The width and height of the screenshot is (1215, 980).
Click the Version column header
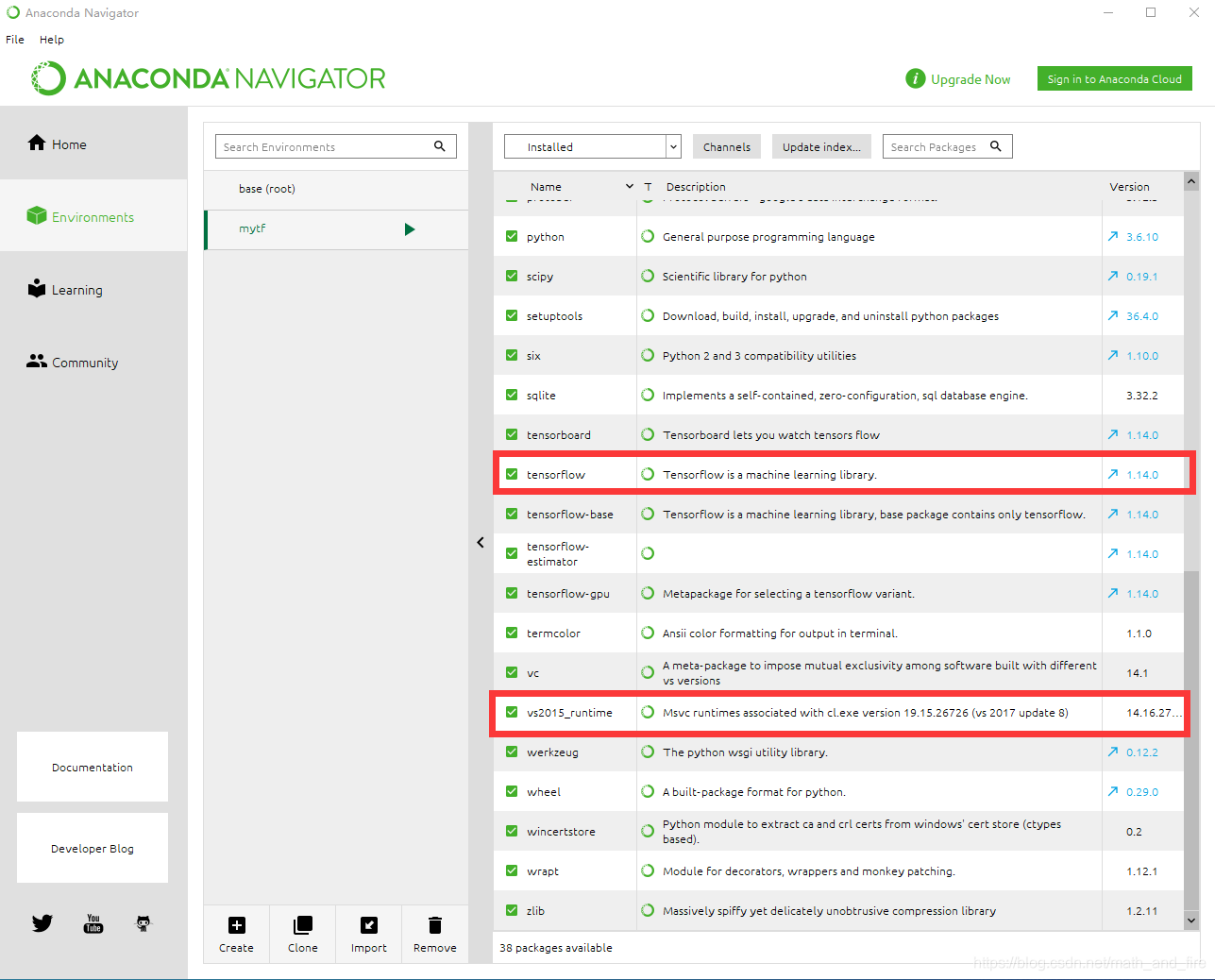[1129, 187]
